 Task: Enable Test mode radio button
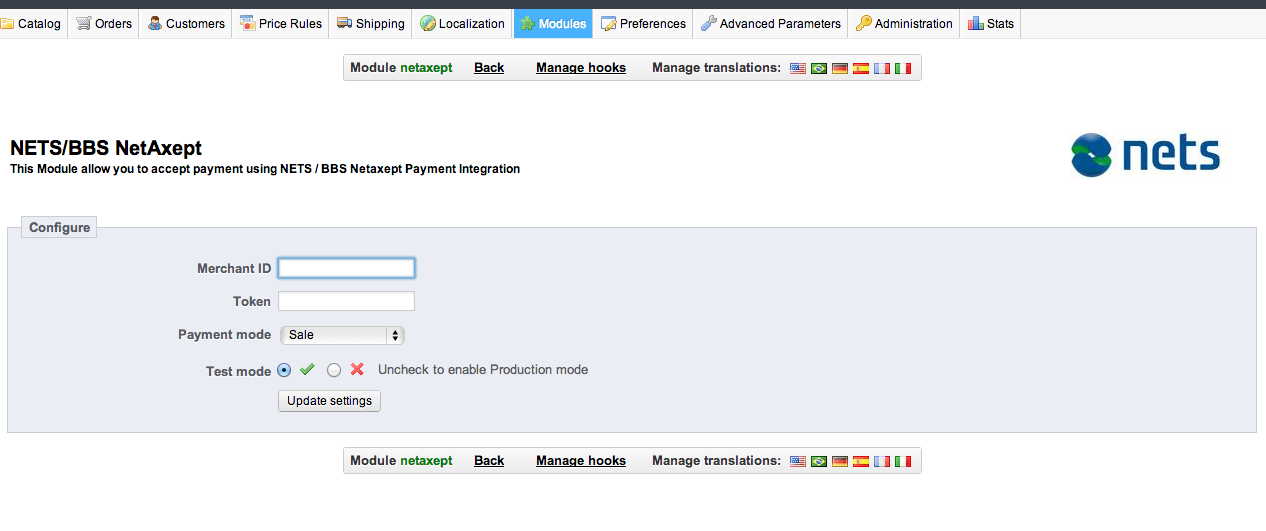click(x=284, y=370)
